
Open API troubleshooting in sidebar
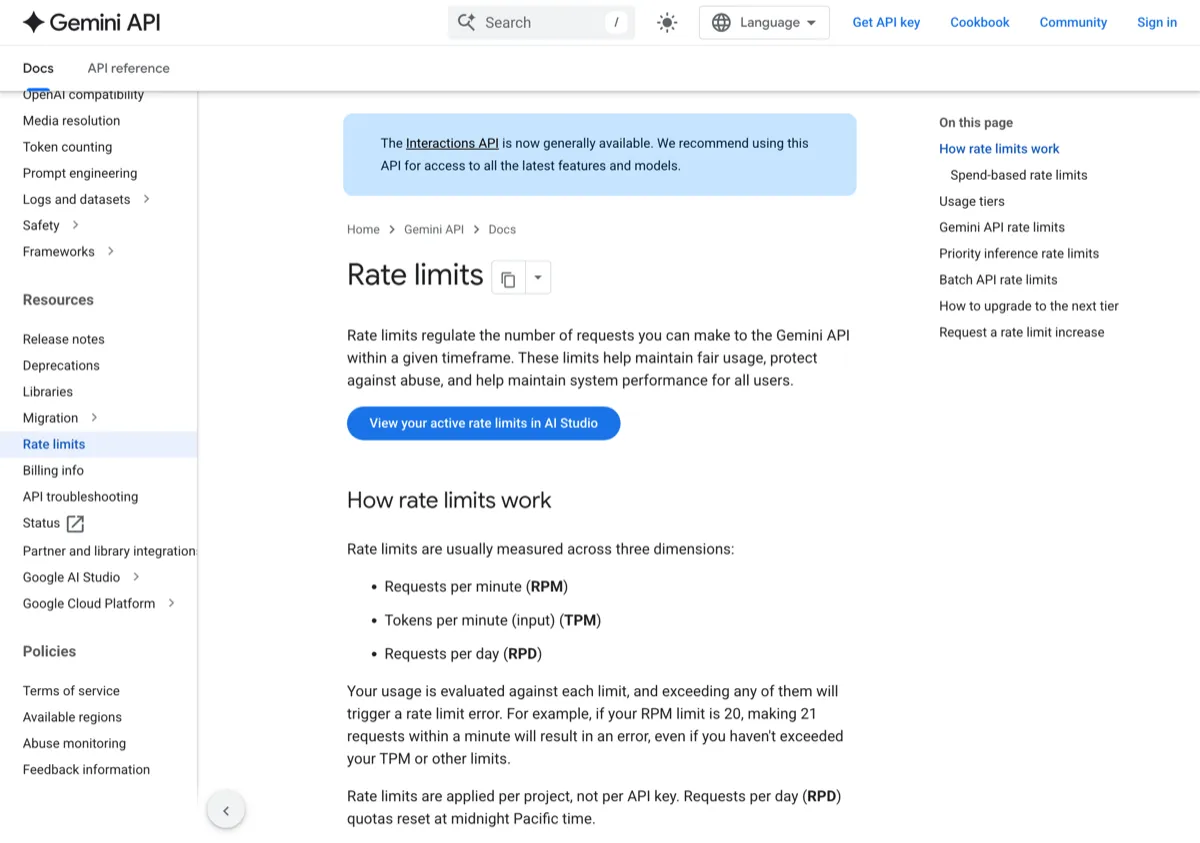pyautogui.click(x=80, y=496)
